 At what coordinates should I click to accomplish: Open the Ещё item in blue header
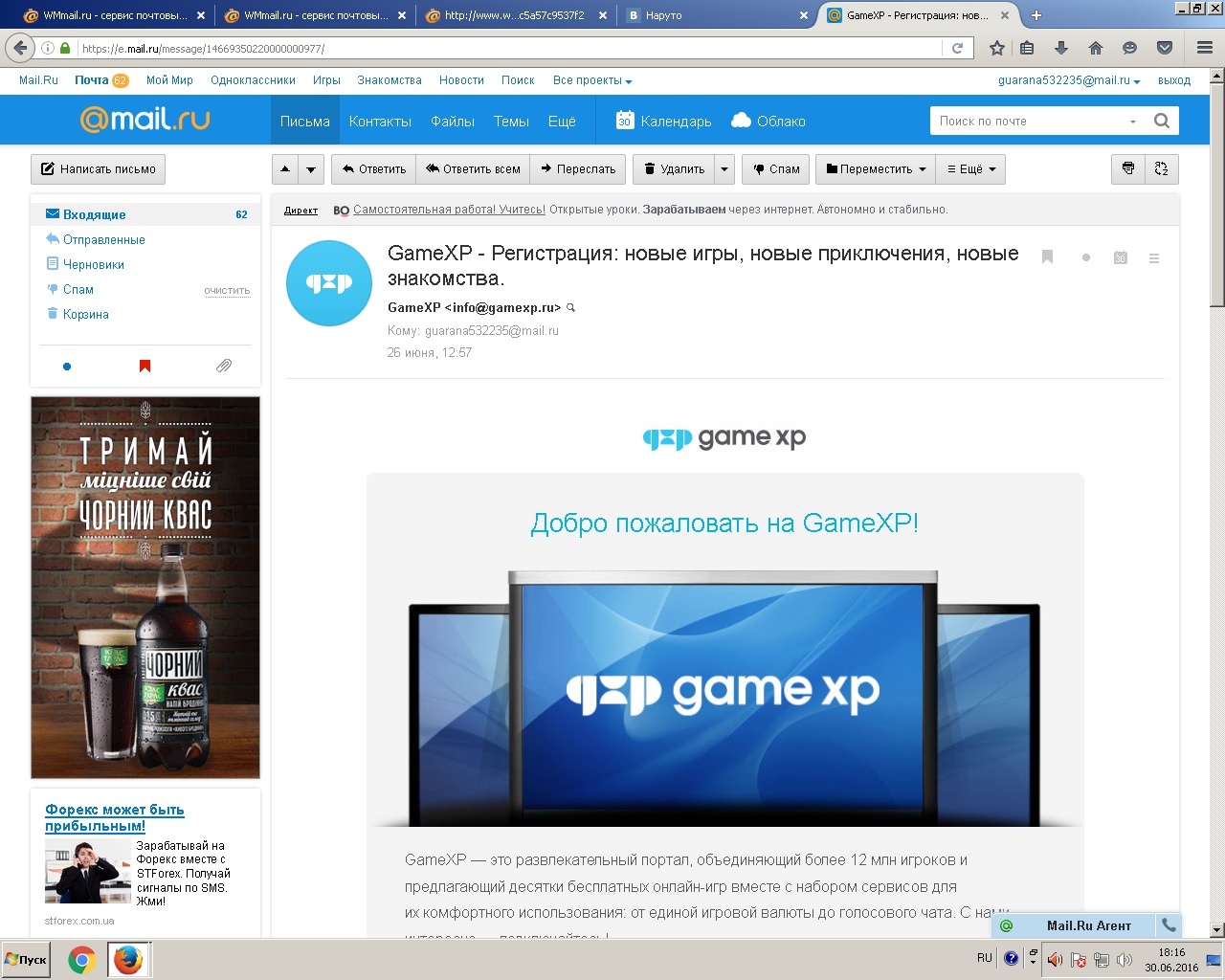pos(562,121)
